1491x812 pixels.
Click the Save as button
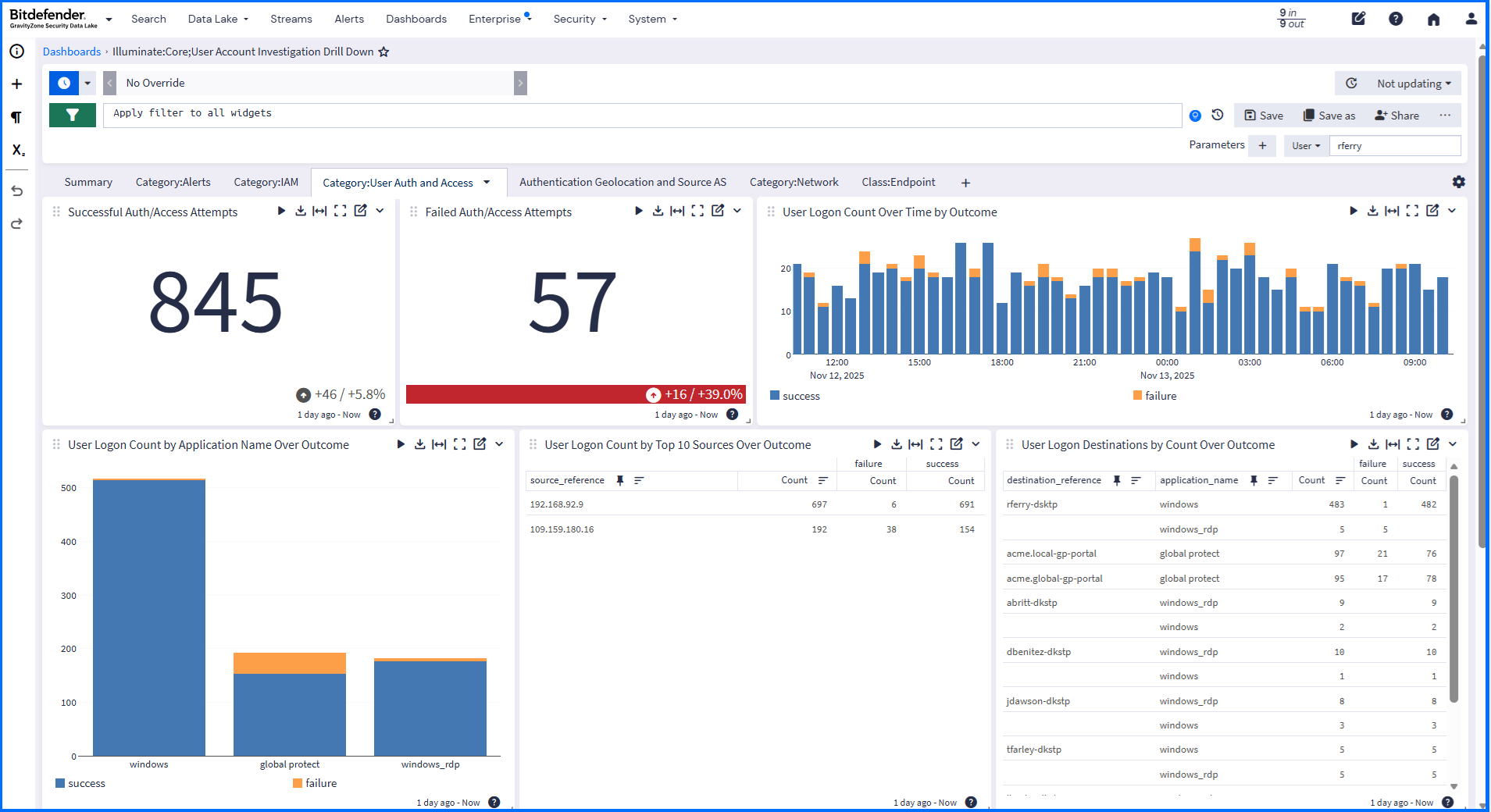(x=1329, y=115)
